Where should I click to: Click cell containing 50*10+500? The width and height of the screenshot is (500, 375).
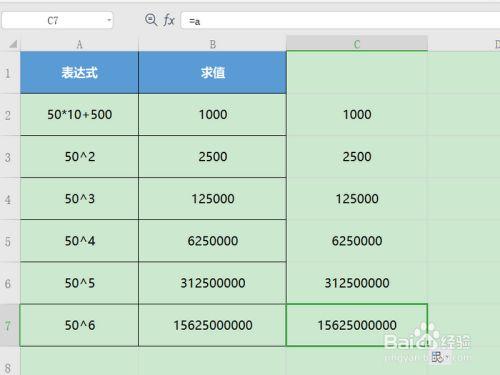(x=79, y=115)
